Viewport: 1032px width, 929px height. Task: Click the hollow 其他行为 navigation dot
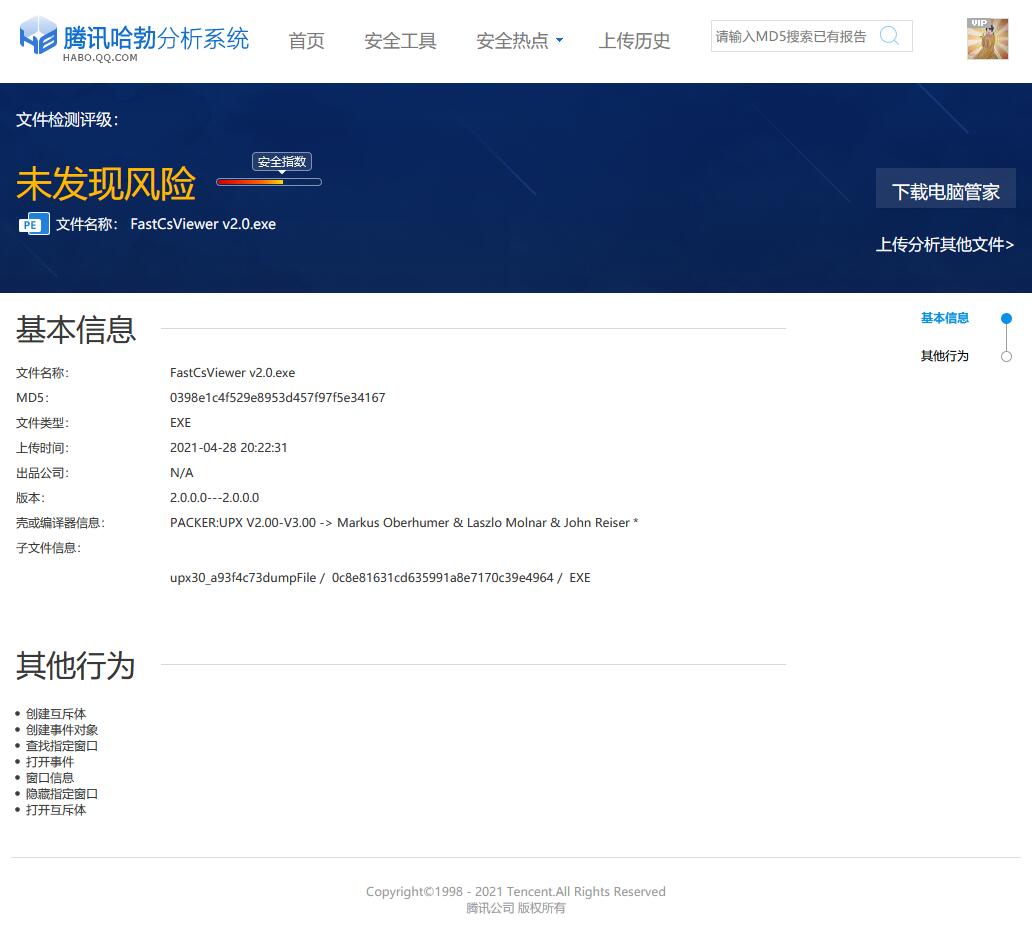pos(1006,357)
